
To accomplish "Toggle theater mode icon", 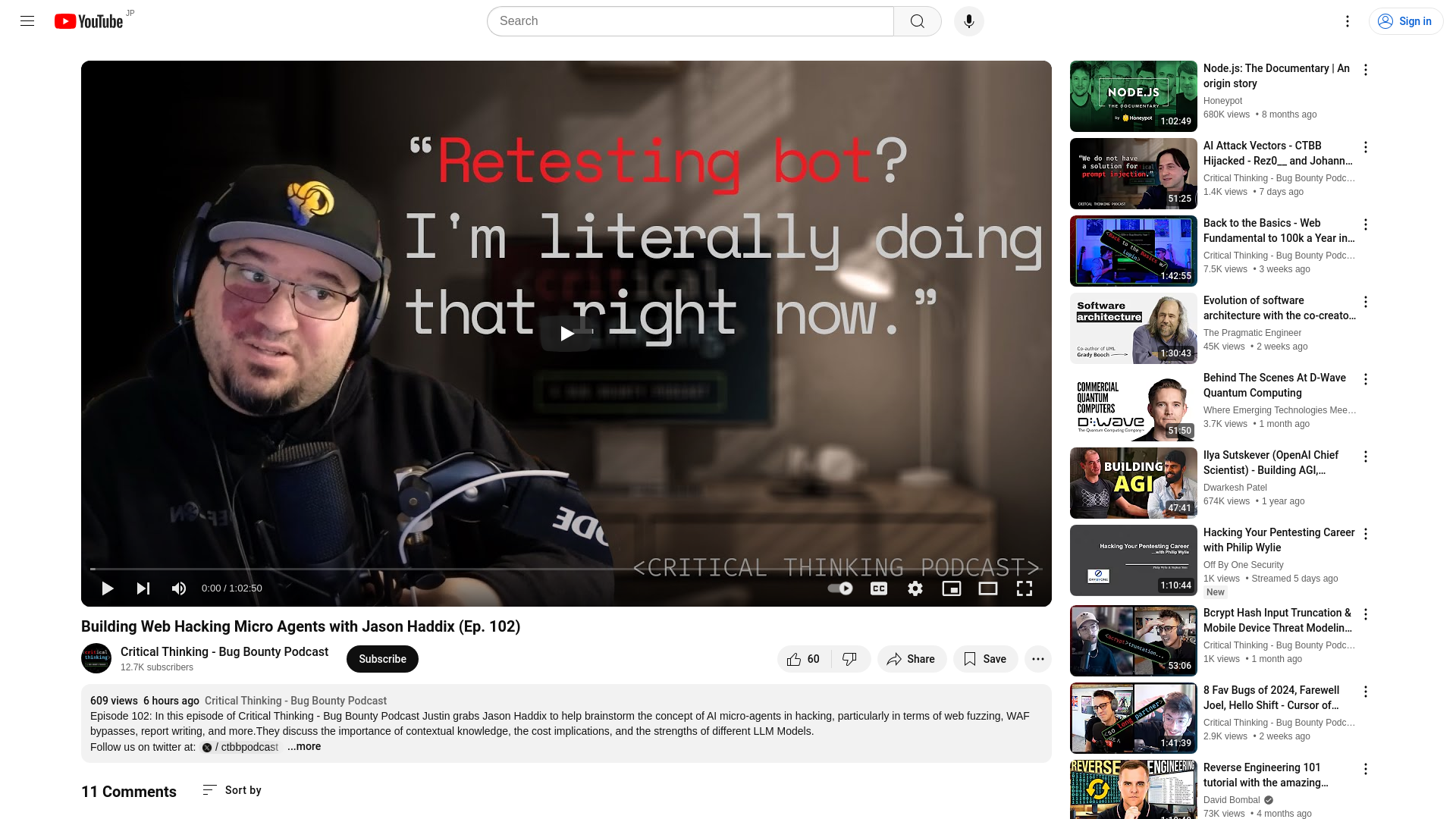I will [988, 588].
